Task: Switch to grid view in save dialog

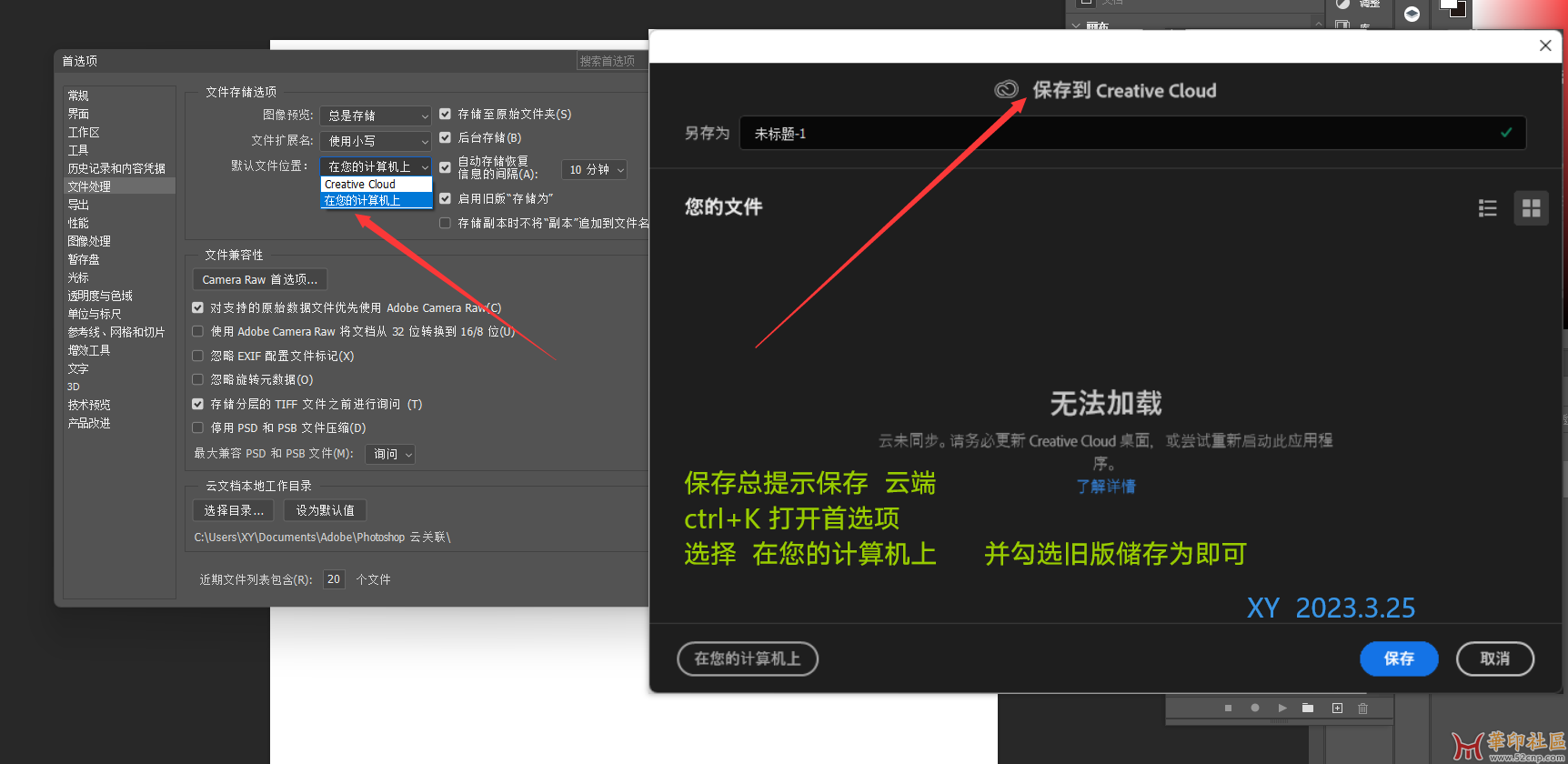Action: click(x=1532, y=208)
